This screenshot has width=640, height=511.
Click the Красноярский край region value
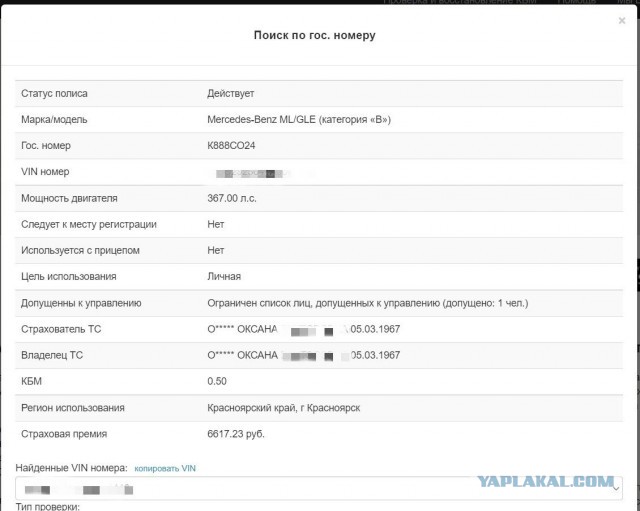tap(284, 408)
